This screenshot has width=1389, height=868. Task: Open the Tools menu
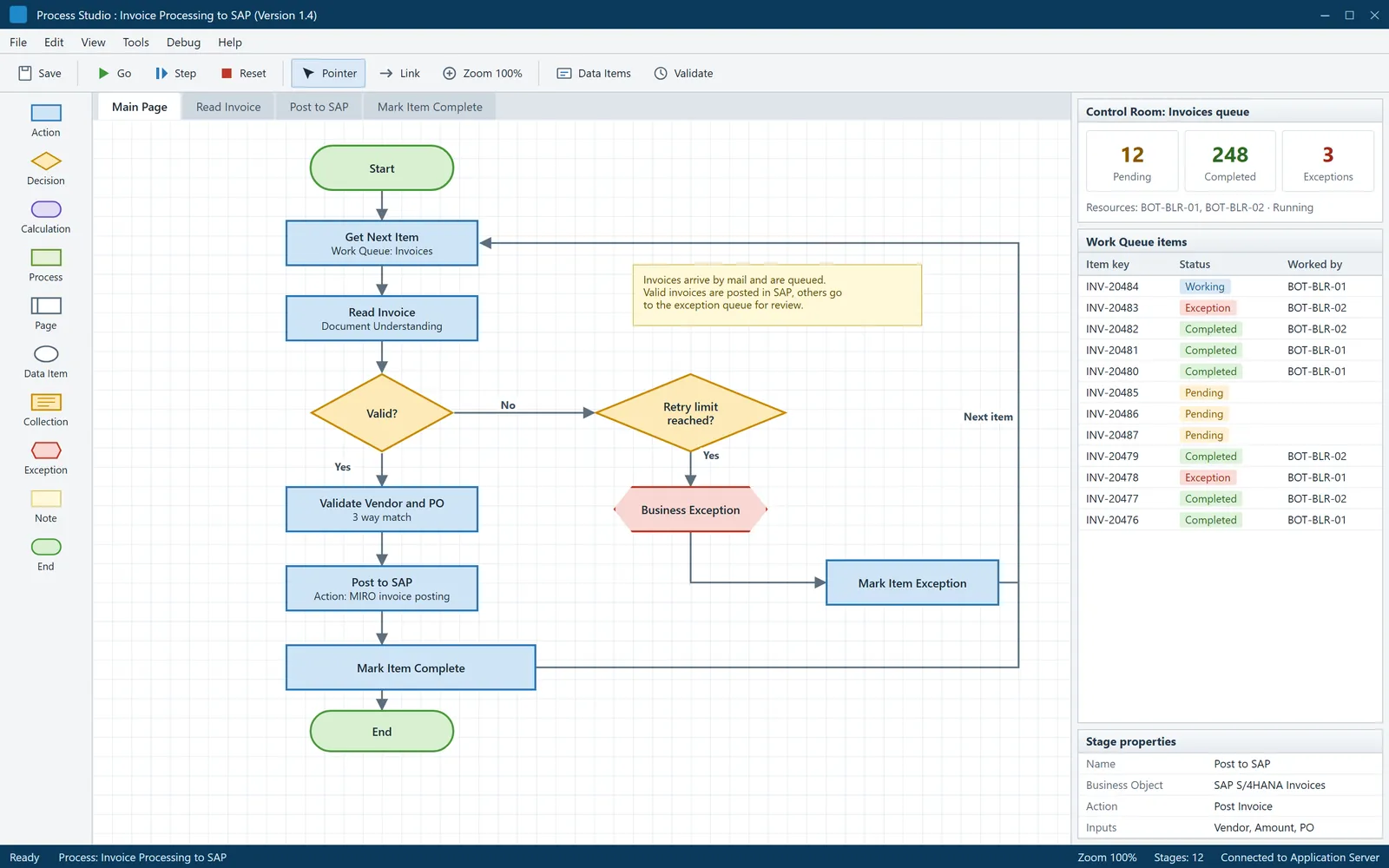coord(135,43)
